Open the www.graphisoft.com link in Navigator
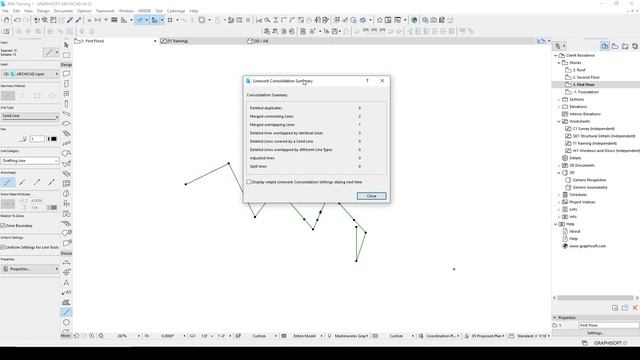The width and height of the screenshot is (640, 360). tap(587, 246)
